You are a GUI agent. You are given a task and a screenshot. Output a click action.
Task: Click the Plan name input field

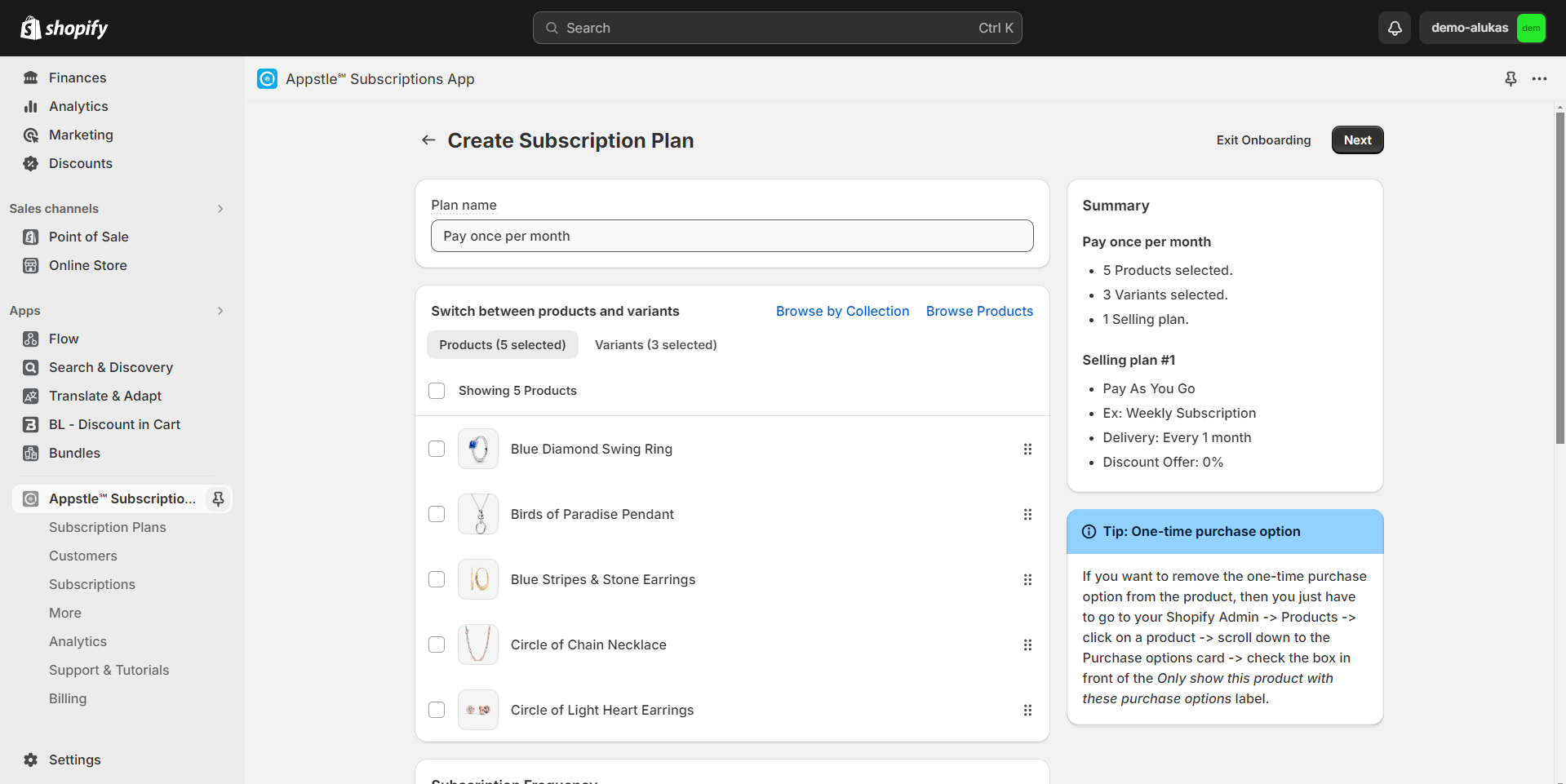tap(731, 236)
